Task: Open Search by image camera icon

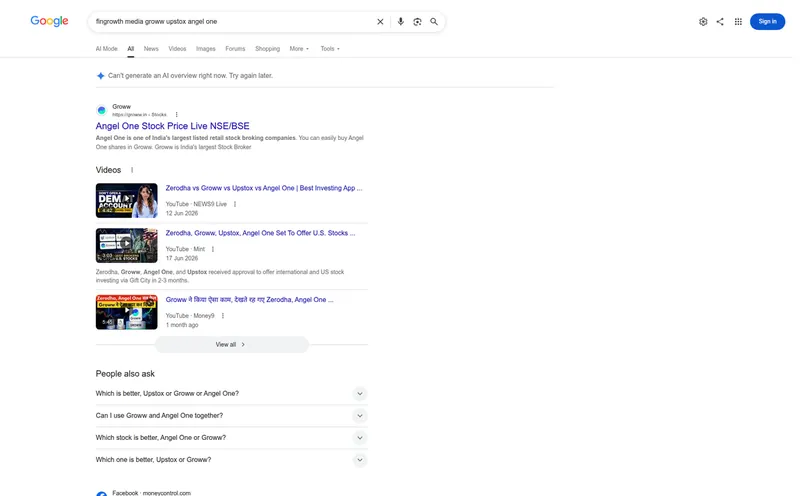Action: (x=417, y=21)
